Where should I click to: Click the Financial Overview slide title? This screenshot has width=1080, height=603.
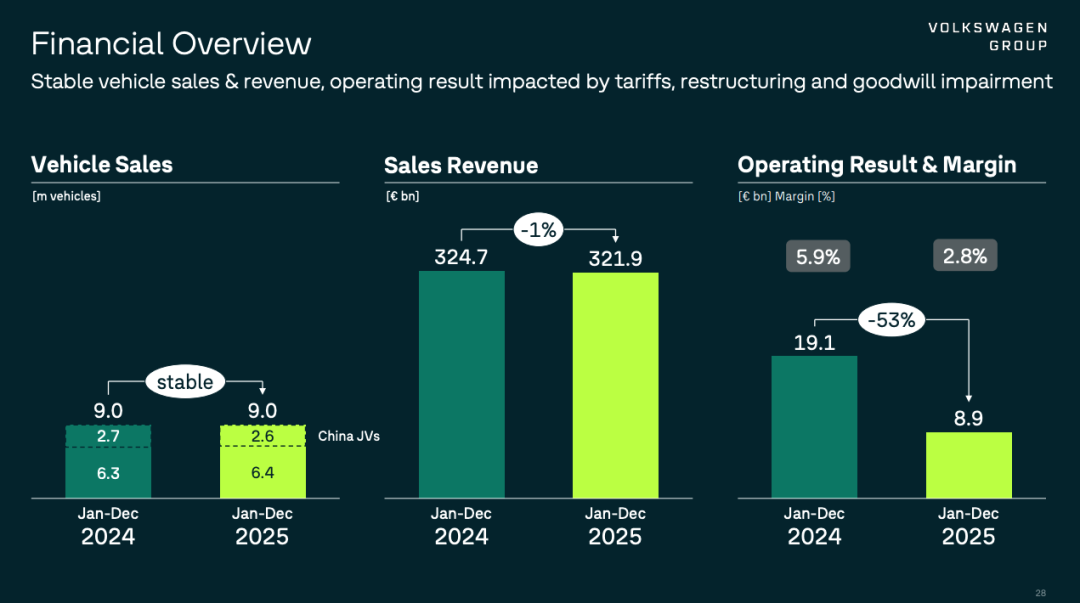[x=171, y=44]
